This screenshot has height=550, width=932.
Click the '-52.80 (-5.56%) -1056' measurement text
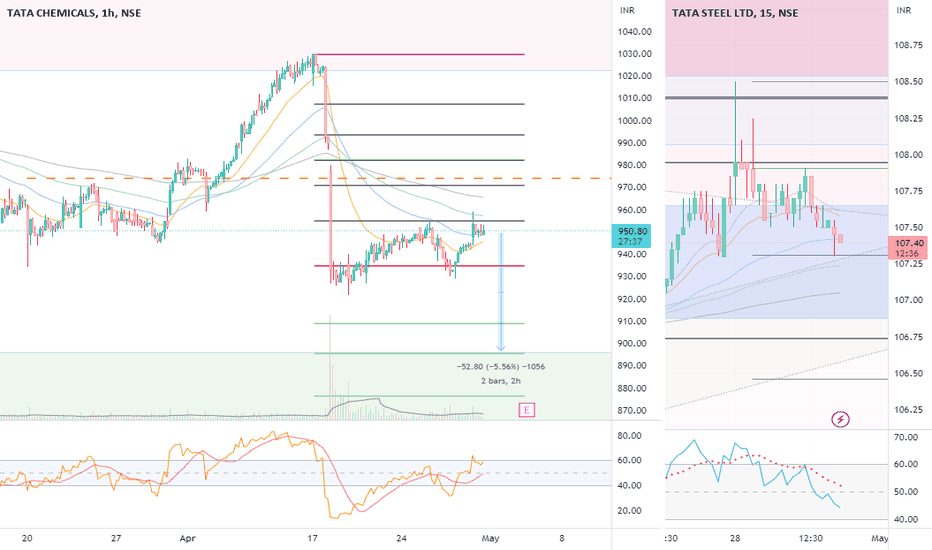coord(501,367)
